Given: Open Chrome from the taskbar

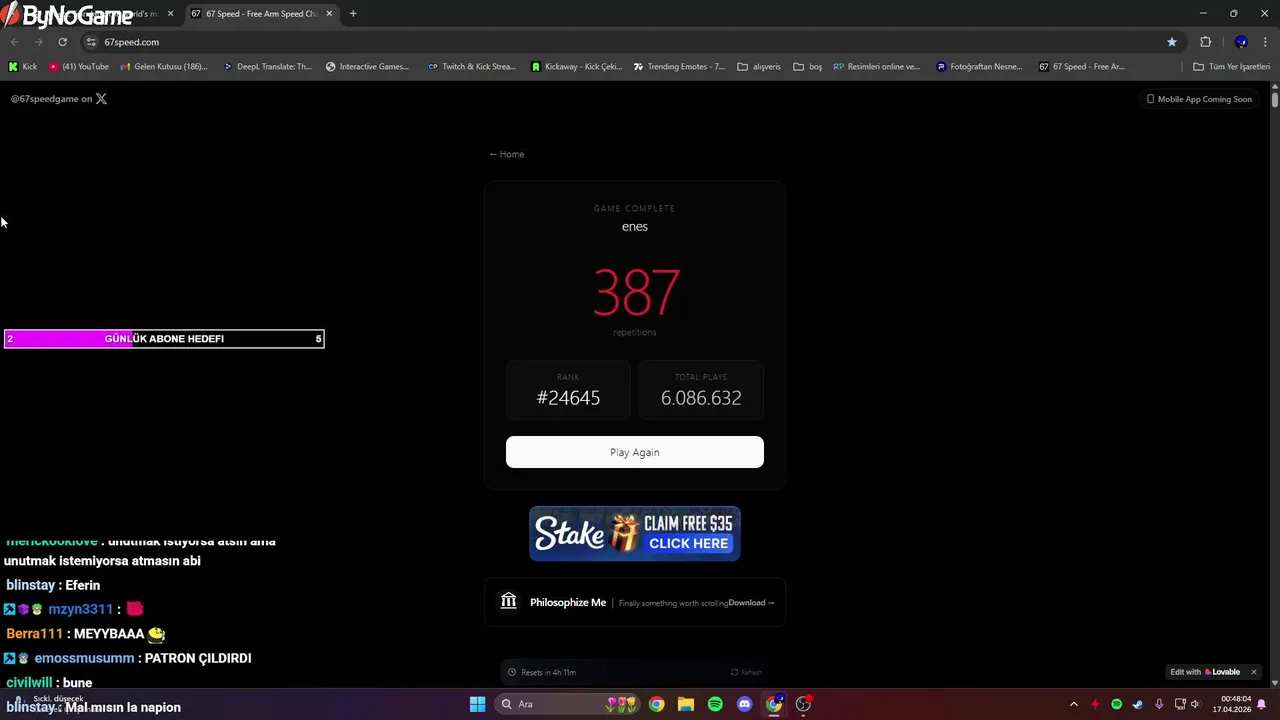Looking at the screenshot, I should point(656,704).
